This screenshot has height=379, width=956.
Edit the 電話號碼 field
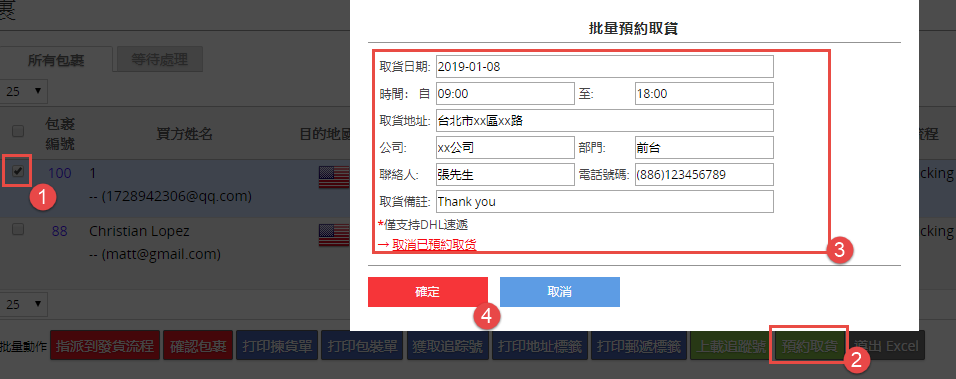704,174
